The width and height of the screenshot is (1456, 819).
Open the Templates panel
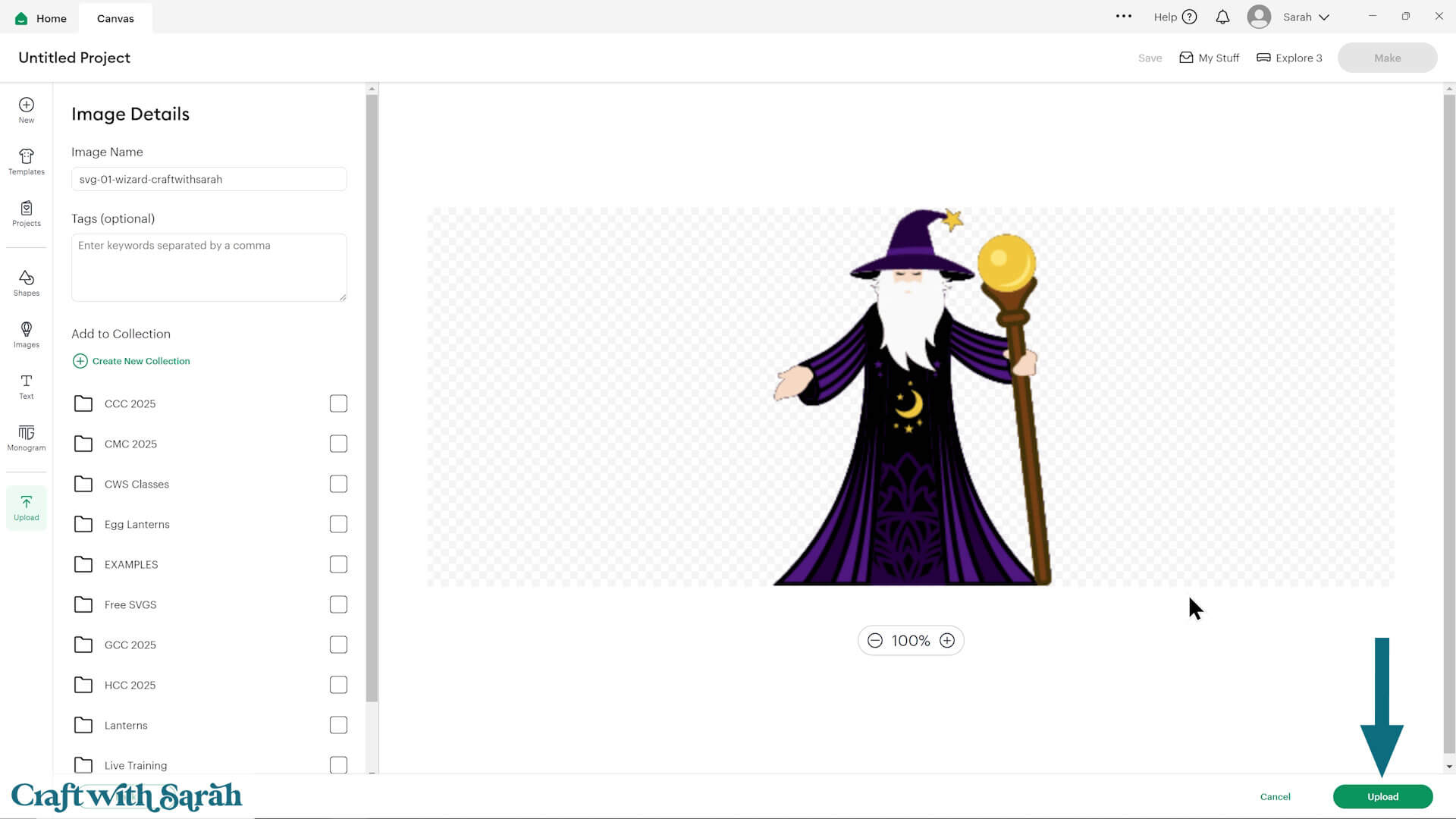26,162
